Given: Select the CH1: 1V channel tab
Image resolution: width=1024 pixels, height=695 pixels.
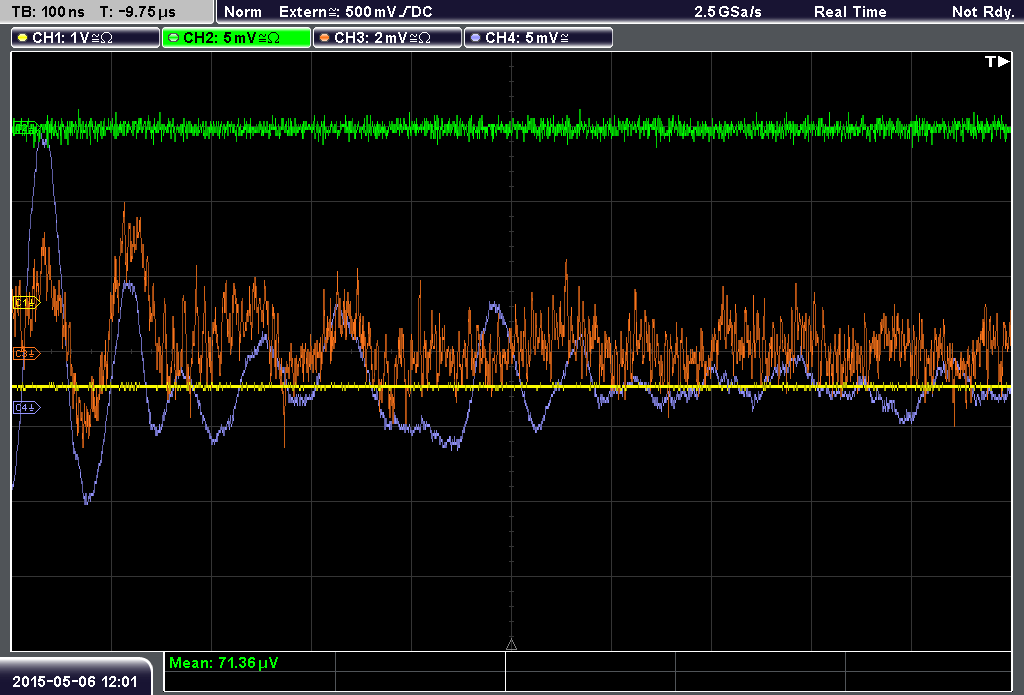Looking at the screenshot, I should 86,38.
